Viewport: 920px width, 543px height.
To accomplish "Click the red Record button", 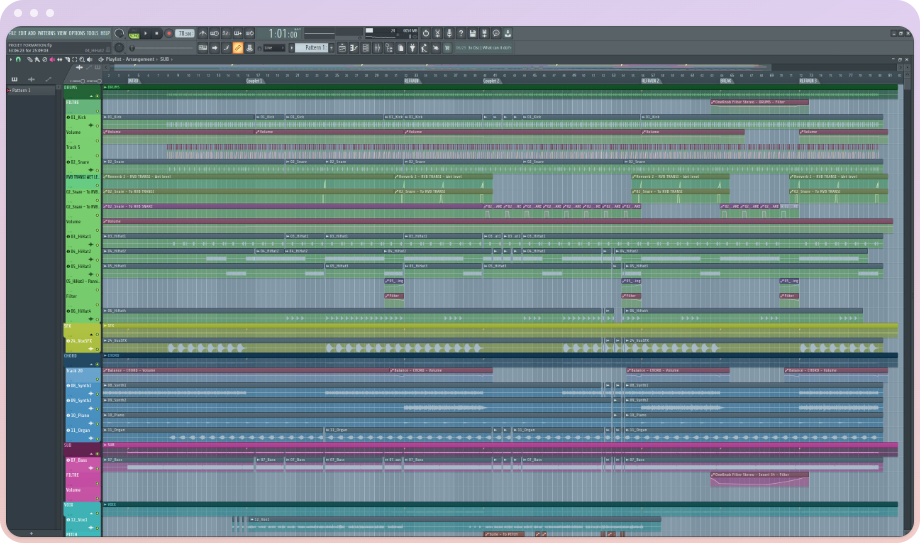I will [x=169, y=33].
